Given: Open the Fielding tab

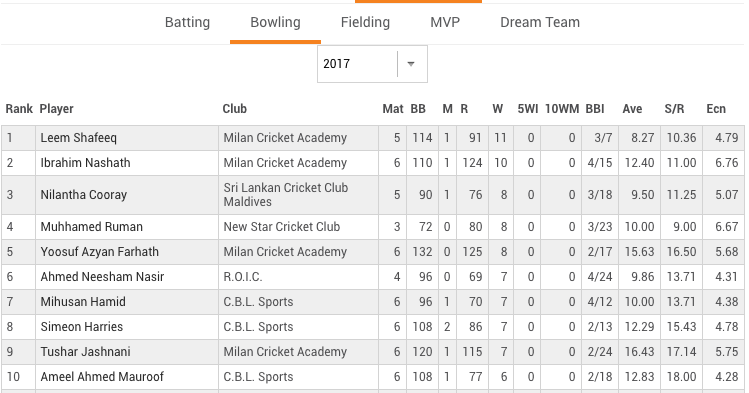Looking at the screenshot, I should 365,22.
